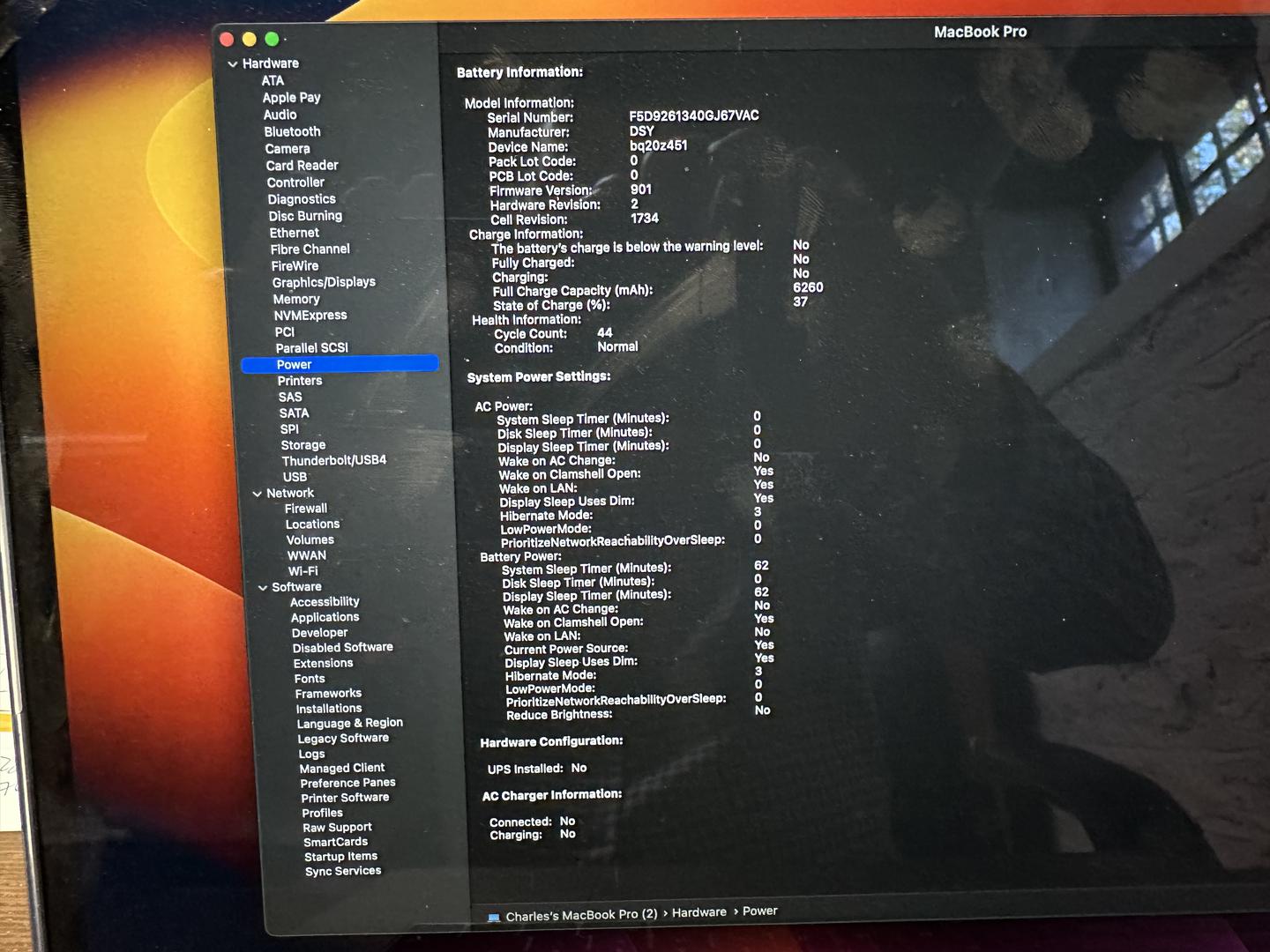Select SAS in the sidebar

290,398
